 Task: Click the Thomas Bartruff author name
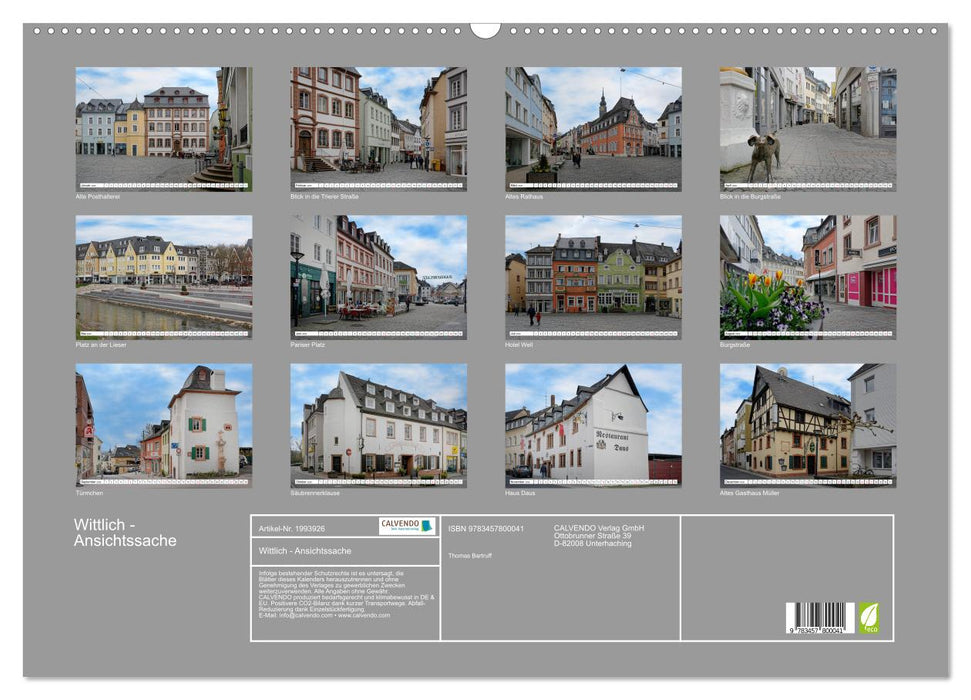pyautogui.click(x=471, y=555)
